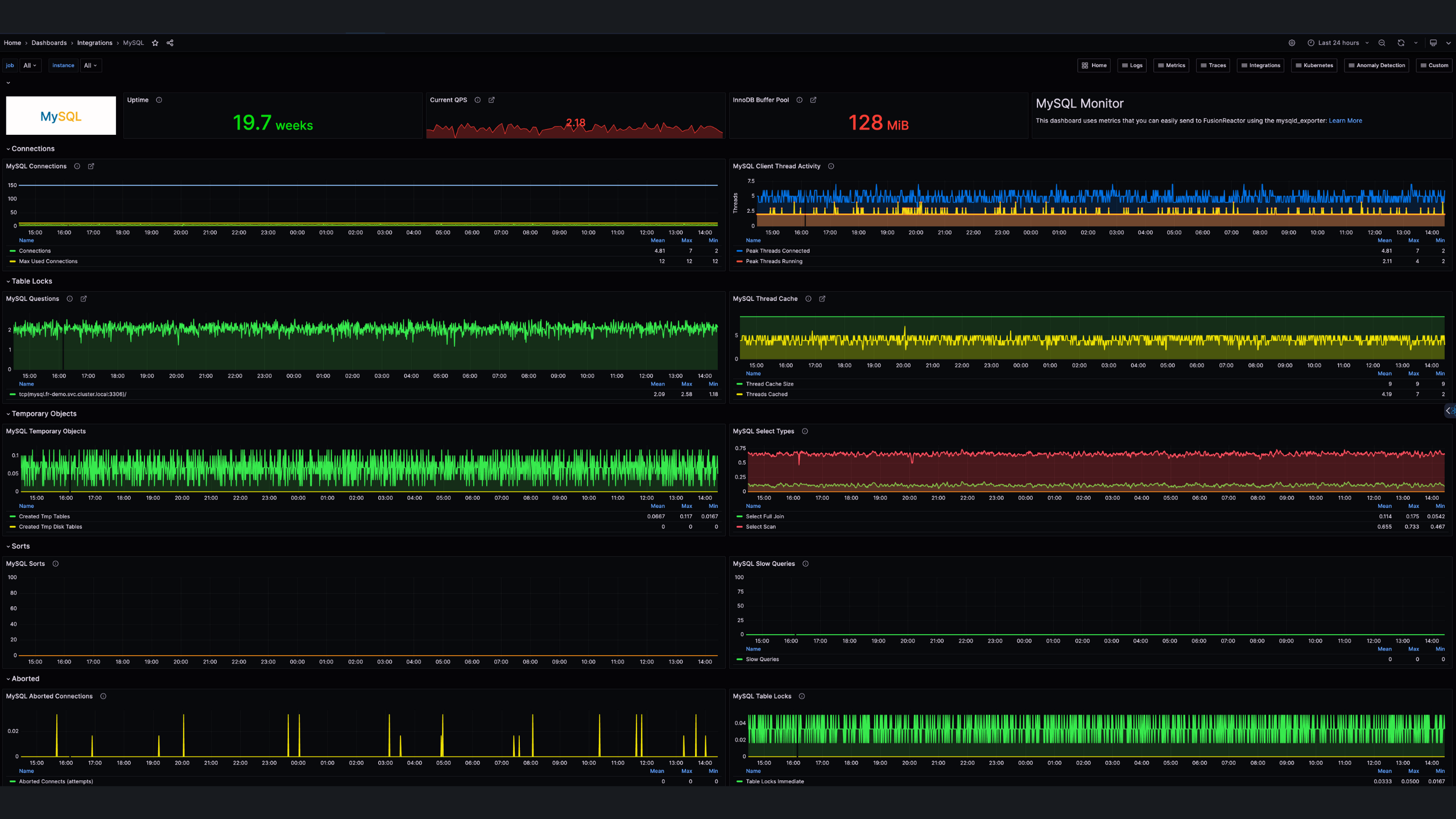This screenshot has width=1456, height=819.
Task: Sort MySQL Thread Cache legend by Max
Action: pyautogui.click(x=1413, y=374)
